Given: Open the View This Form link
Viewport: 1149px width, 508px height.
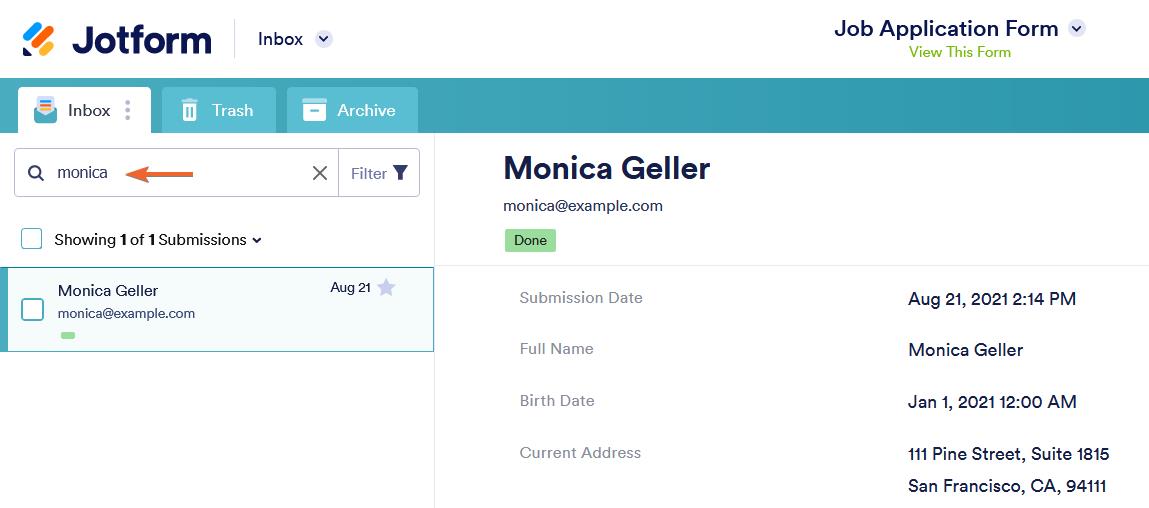Looking at the screenshot, I should [x=959, y=52].
